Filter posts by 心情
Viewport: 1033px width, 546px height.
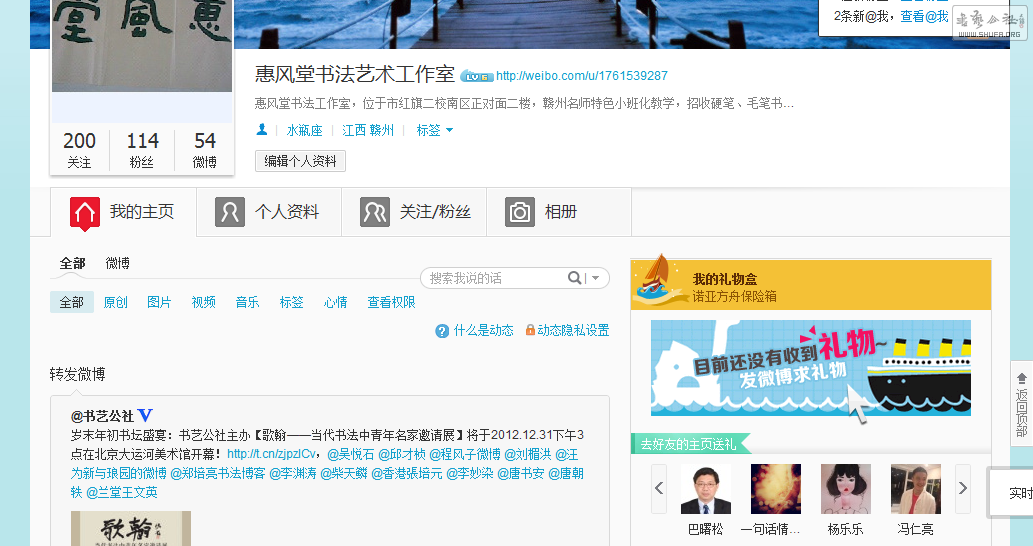[x=335, y=302]
